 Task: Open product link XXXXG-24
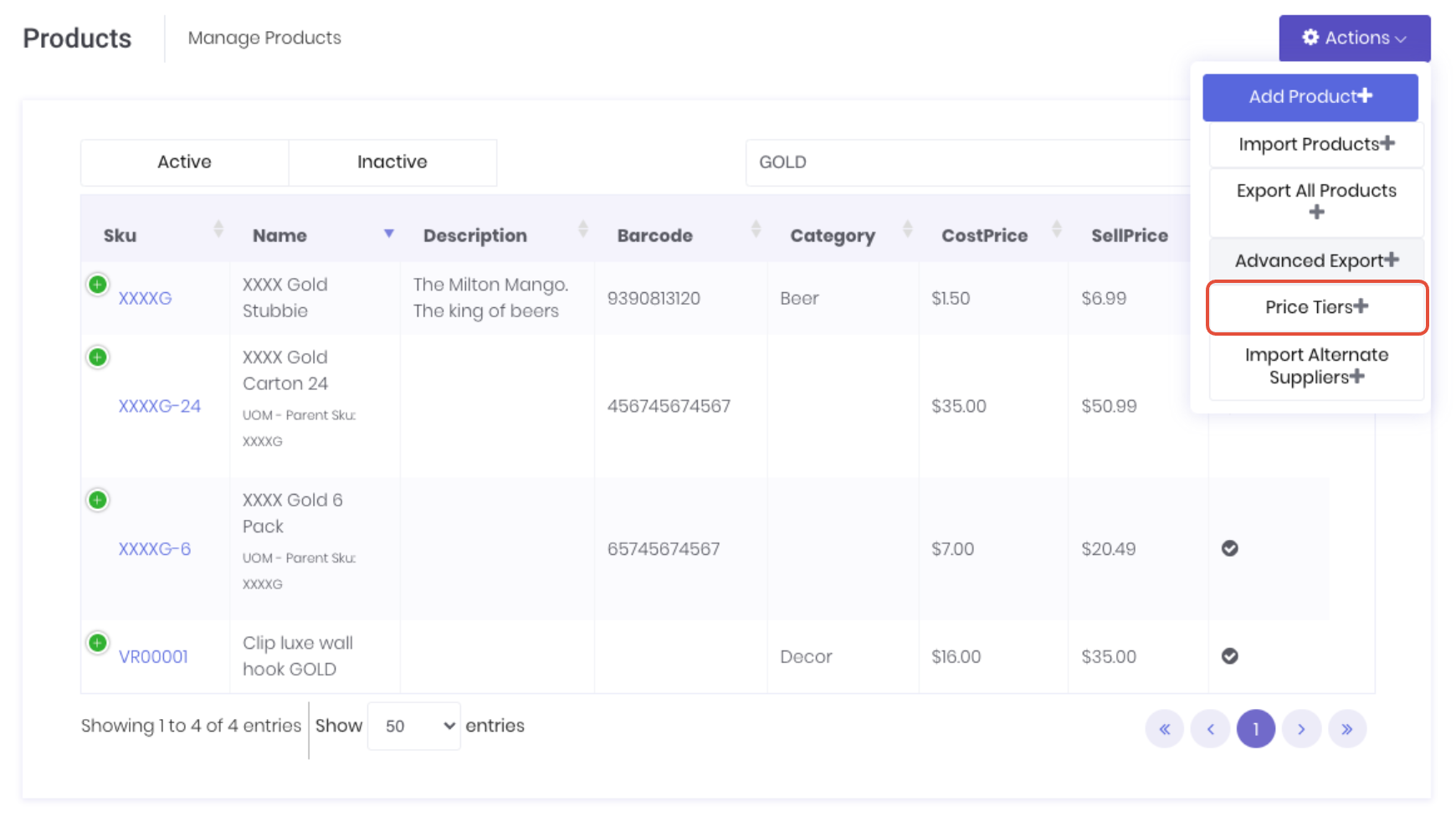click(x=160, y=406)
